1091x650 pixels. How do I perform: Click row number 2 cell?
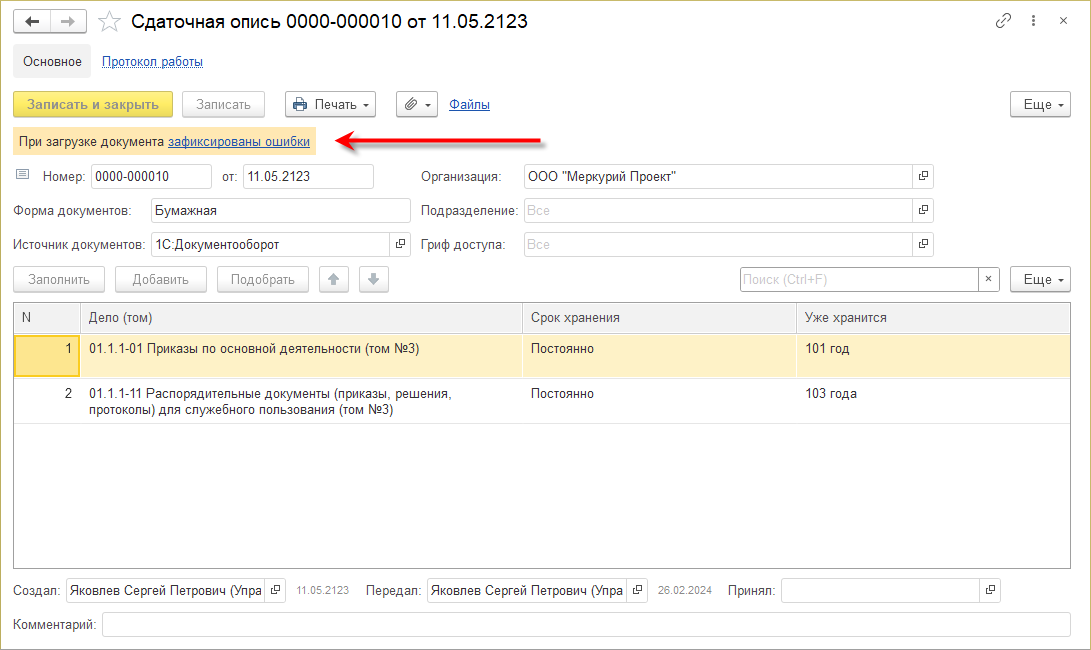click(47, 401)
